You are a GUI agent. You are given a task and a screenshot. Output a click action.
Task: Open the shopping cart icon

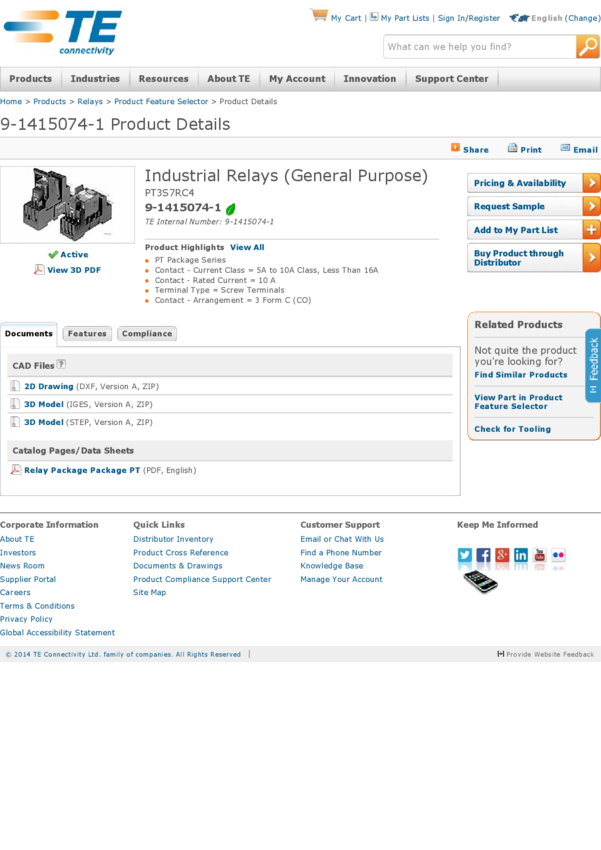tap(319, 15)
